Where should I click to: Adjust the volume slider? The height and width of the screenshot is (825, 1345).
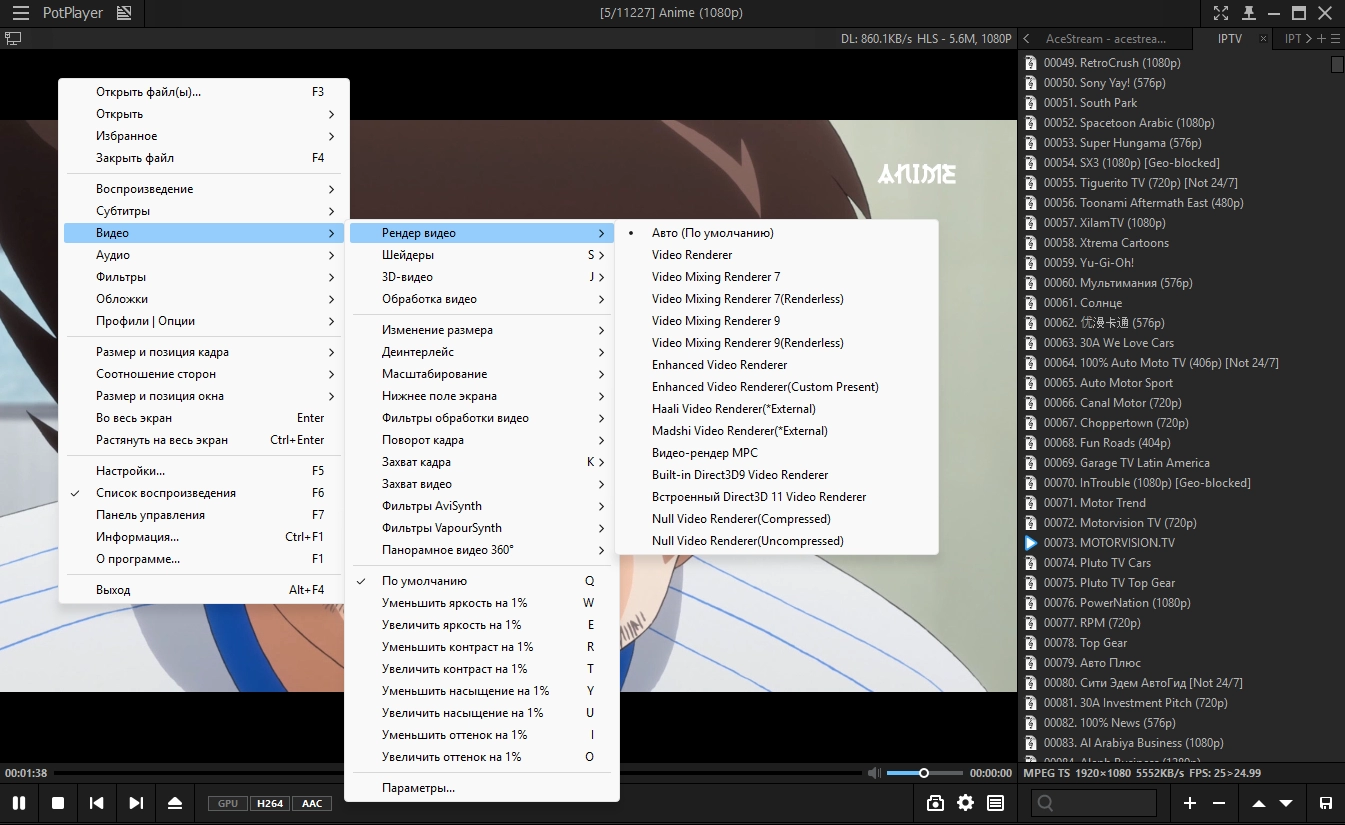(924, 773)
